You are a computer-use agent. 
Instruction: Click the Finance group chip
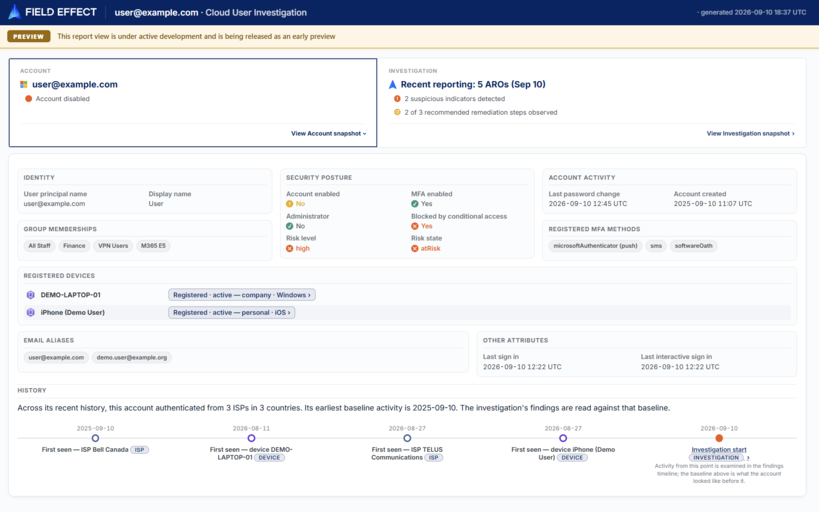tap(74, 246)
